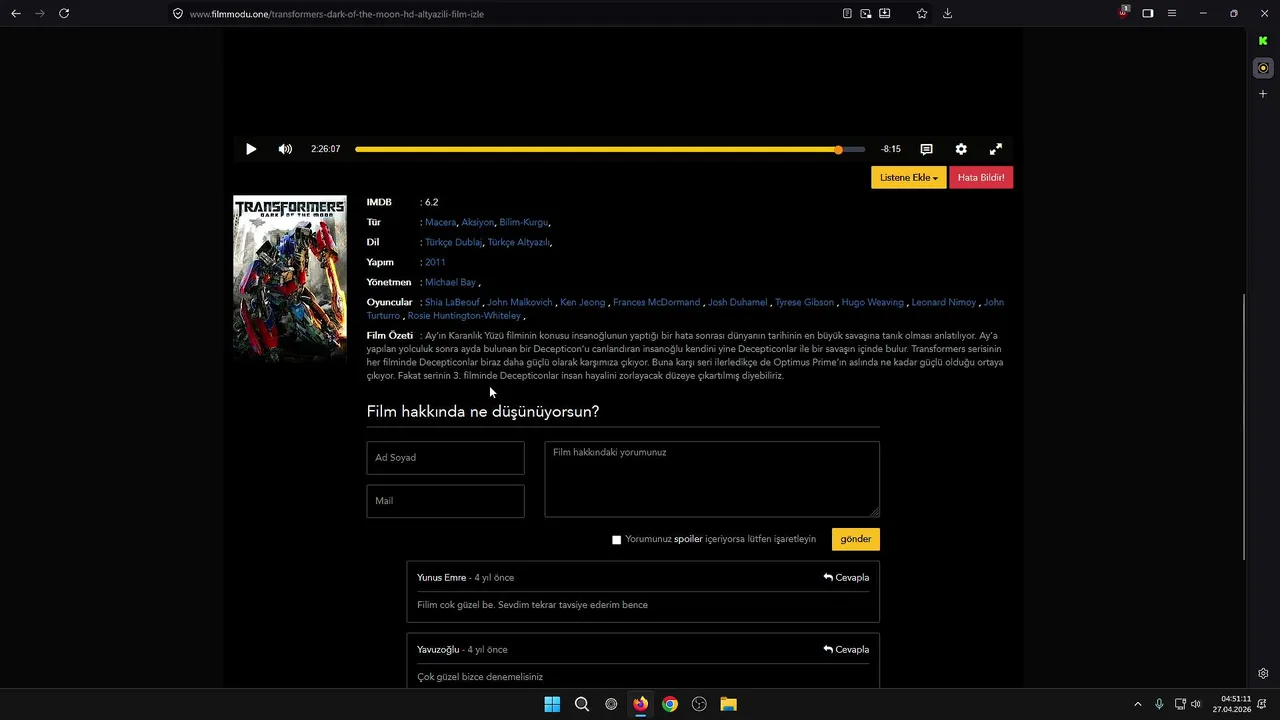Open OBS Studio from taskbar
Image resolution: width=1280 pixels, height=720 pixels.
click(699, 704)
